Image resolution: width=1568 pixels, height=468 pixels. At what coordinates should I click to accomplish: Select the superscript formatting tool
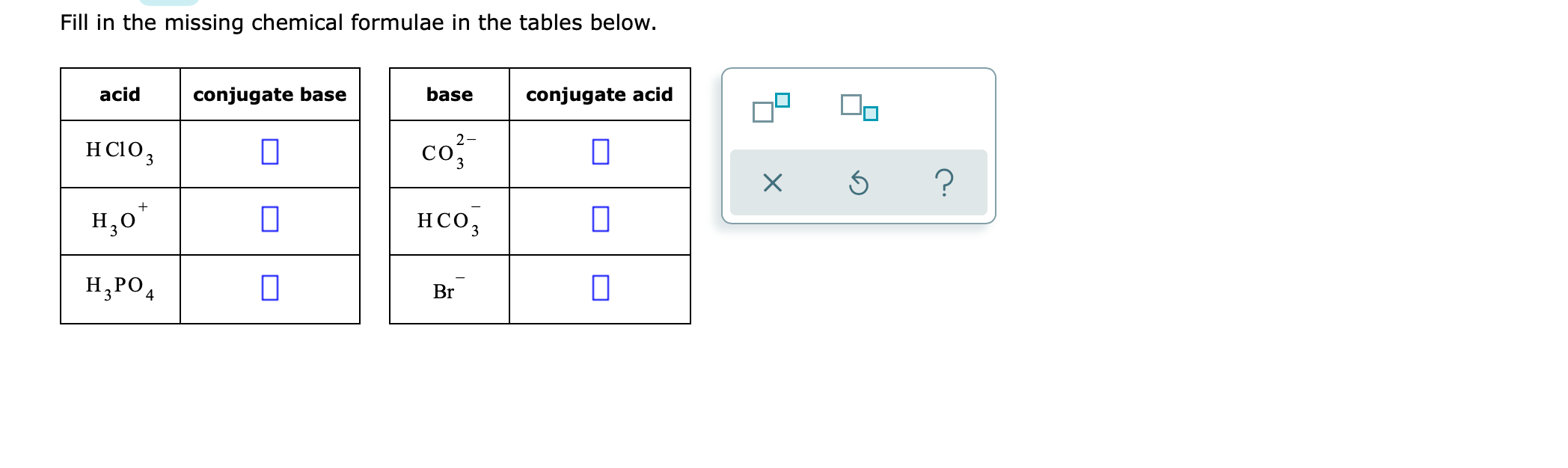pos(771,108)
